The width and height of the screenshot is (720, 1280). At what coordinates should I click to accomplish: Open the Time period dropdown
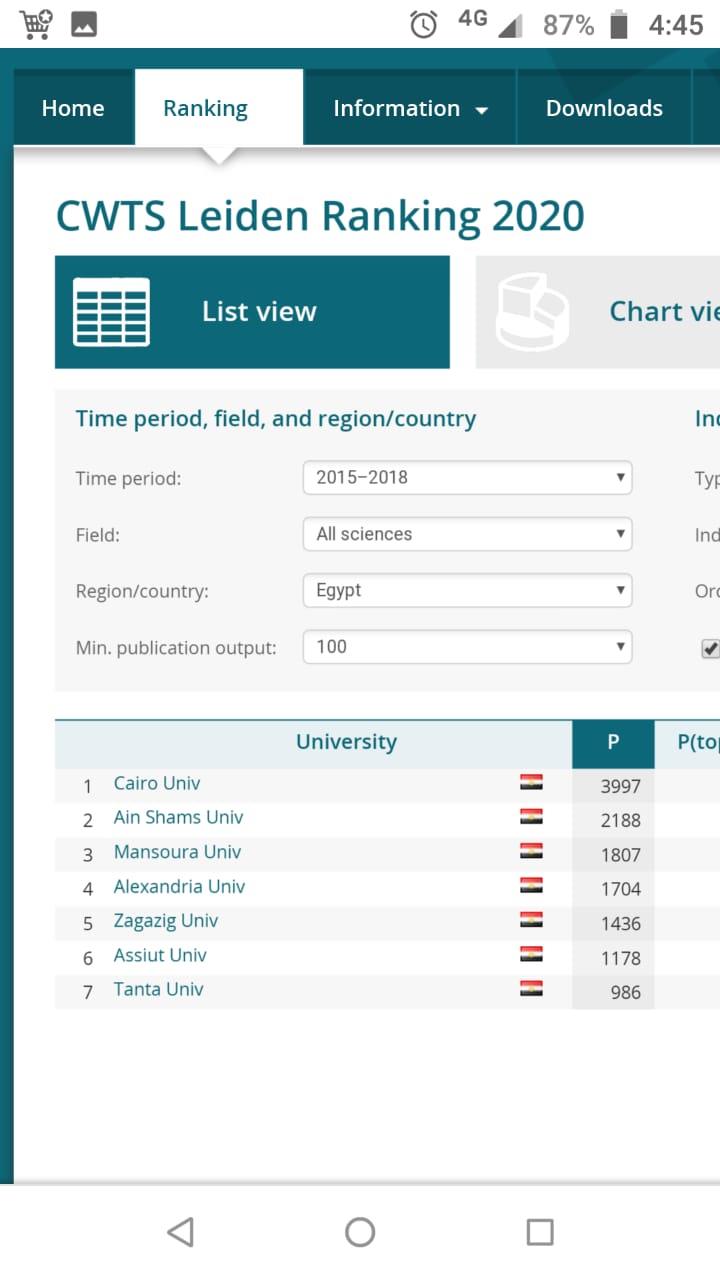467,478
